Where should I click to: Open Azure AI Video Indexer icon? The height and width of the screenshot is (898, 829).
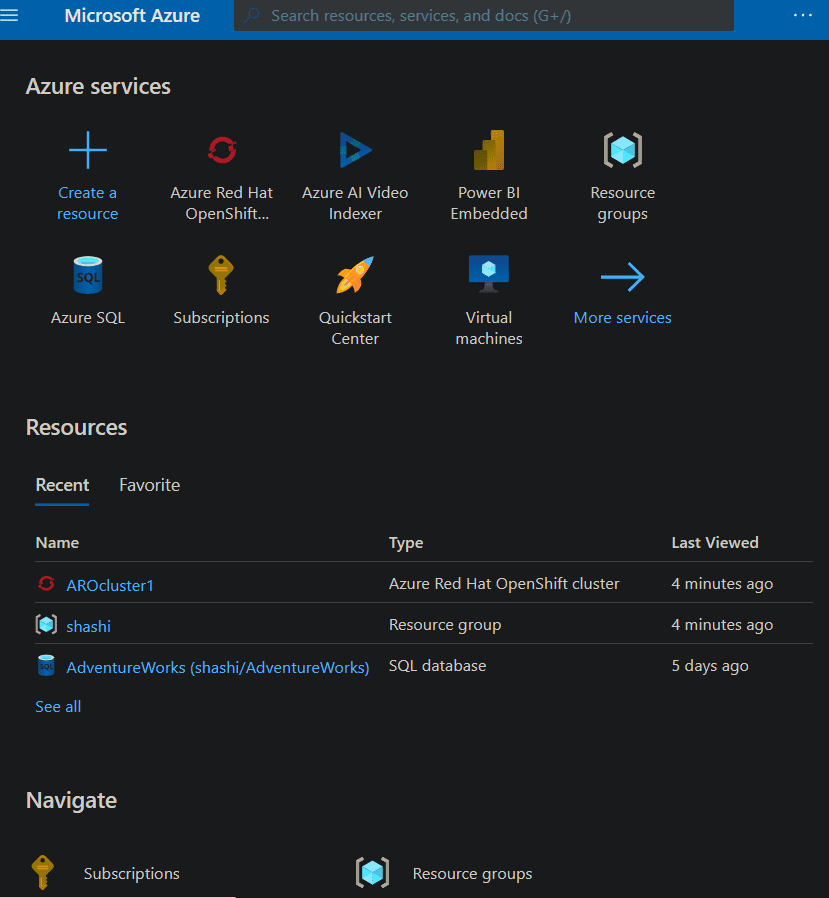pyautogui.click(x=355, y=151)
